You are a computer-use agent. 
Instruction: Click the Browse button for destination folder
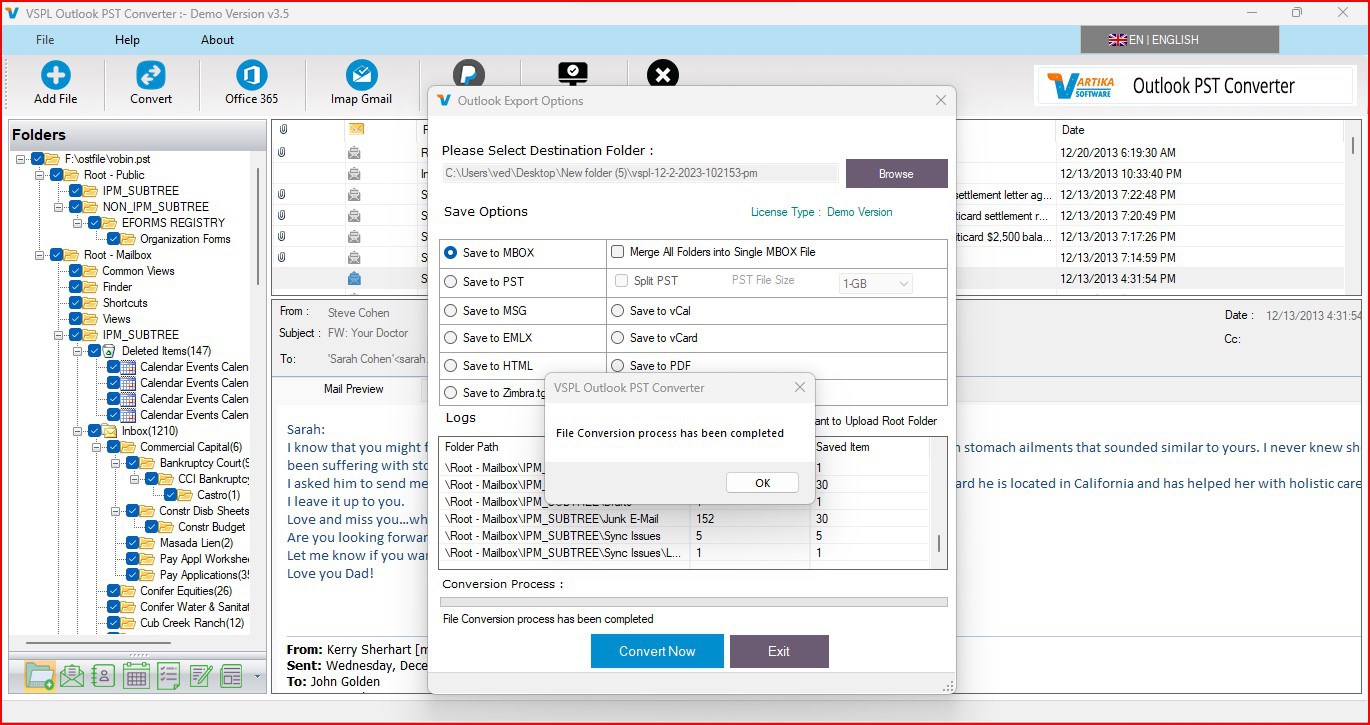pyautogui.click(x=896, y=173)
